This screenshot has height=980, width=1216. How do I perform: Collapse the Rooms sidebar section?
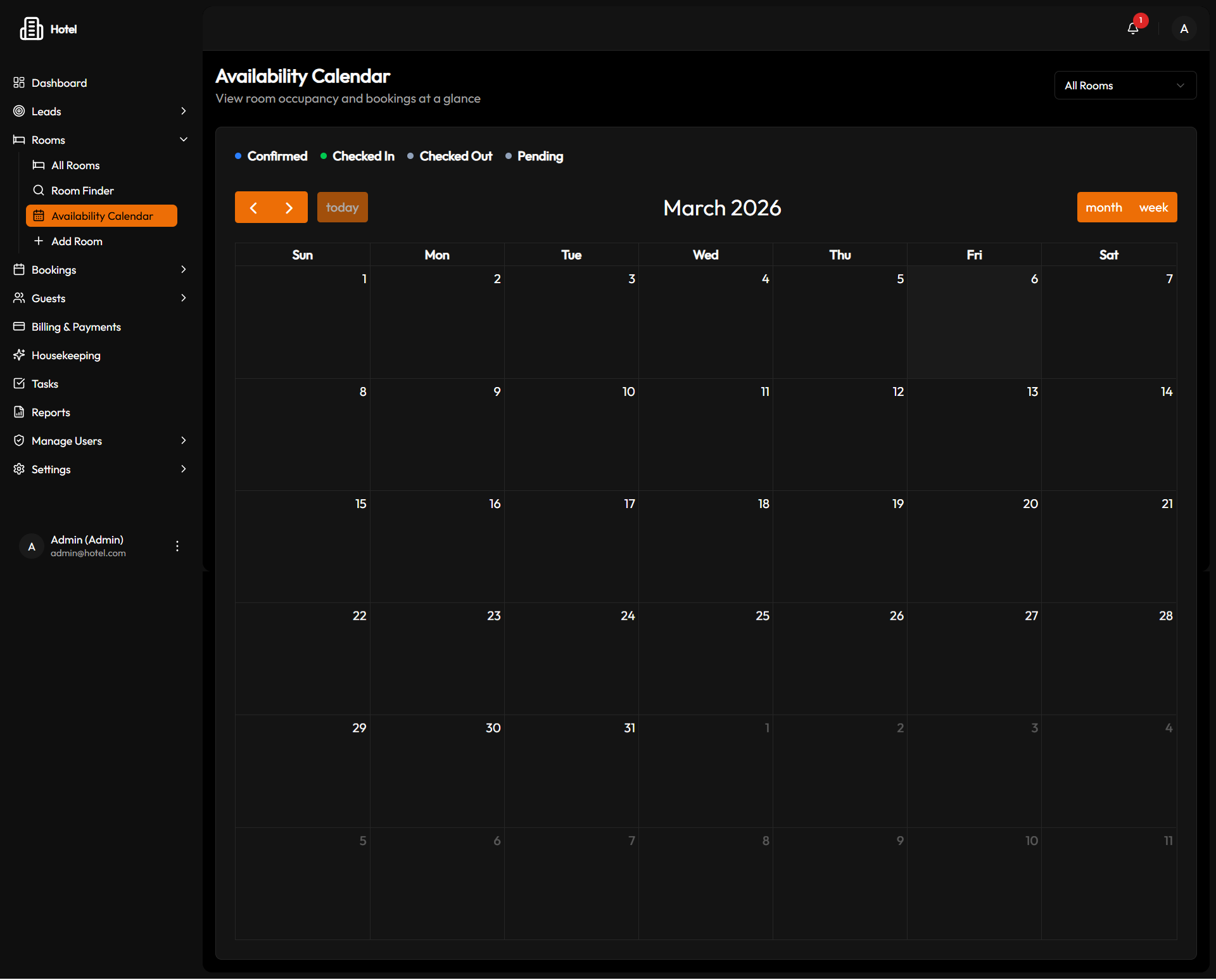click(x=183, y=140)
